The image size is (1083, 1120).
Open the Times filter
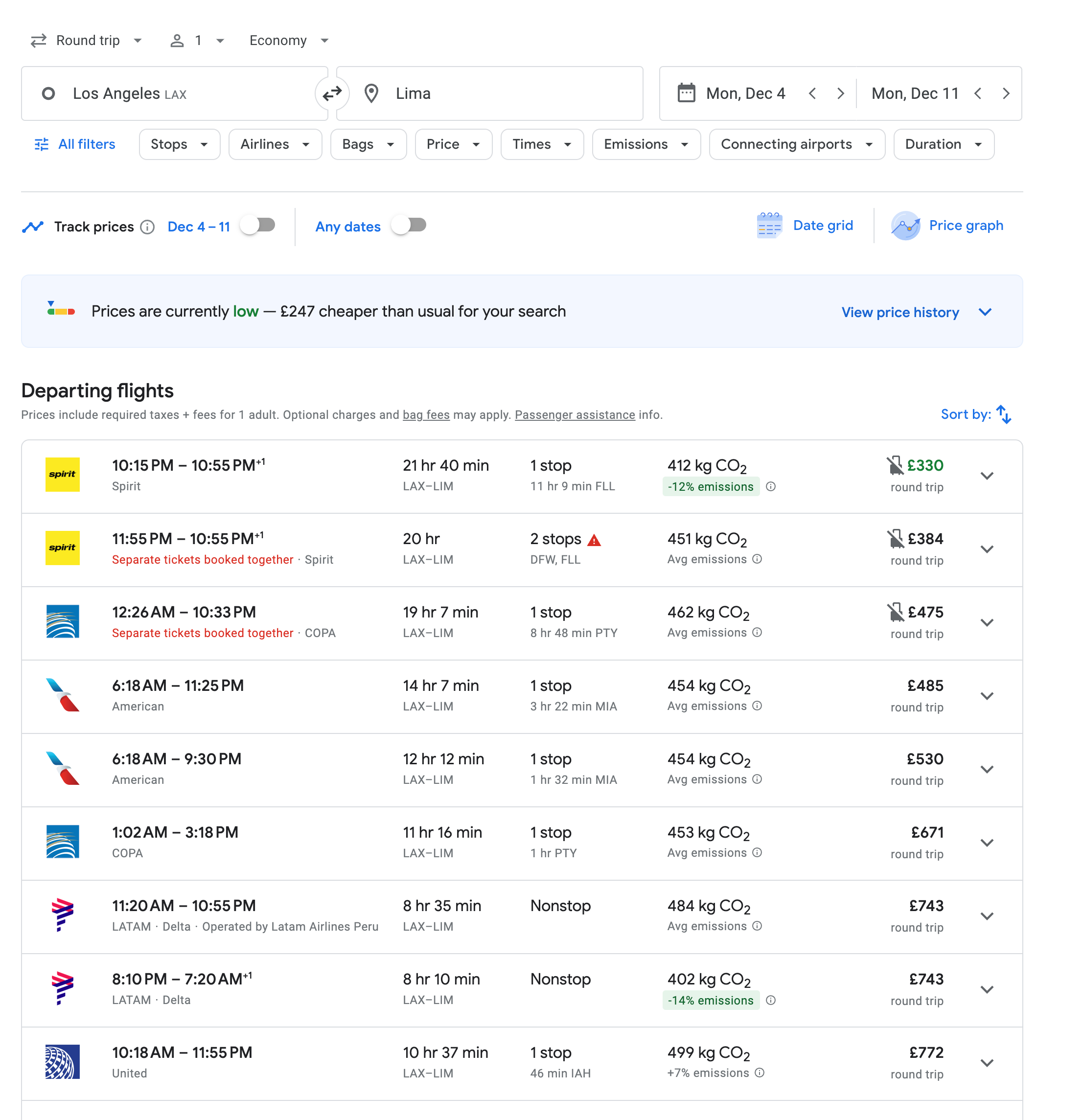coord(542,144)
